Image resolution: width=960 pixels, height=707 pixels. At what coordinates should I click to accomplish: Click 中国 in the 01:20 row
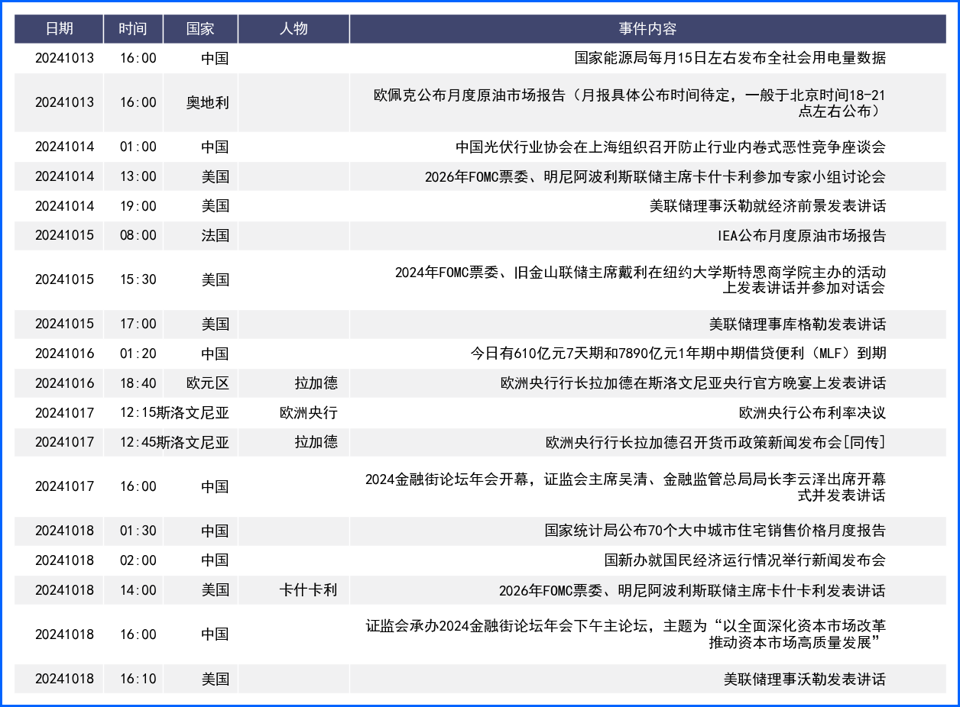coord(215,354)
